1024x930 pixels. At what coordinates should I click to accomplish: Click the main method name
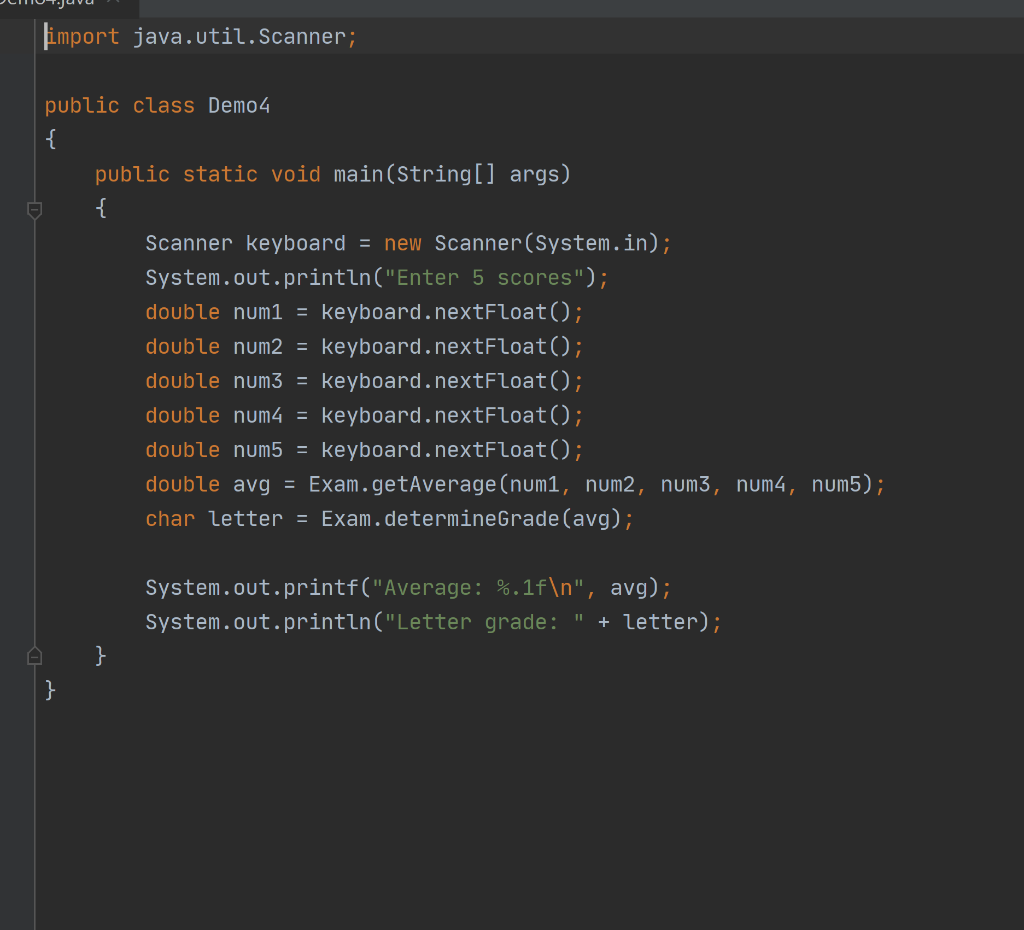361,173
